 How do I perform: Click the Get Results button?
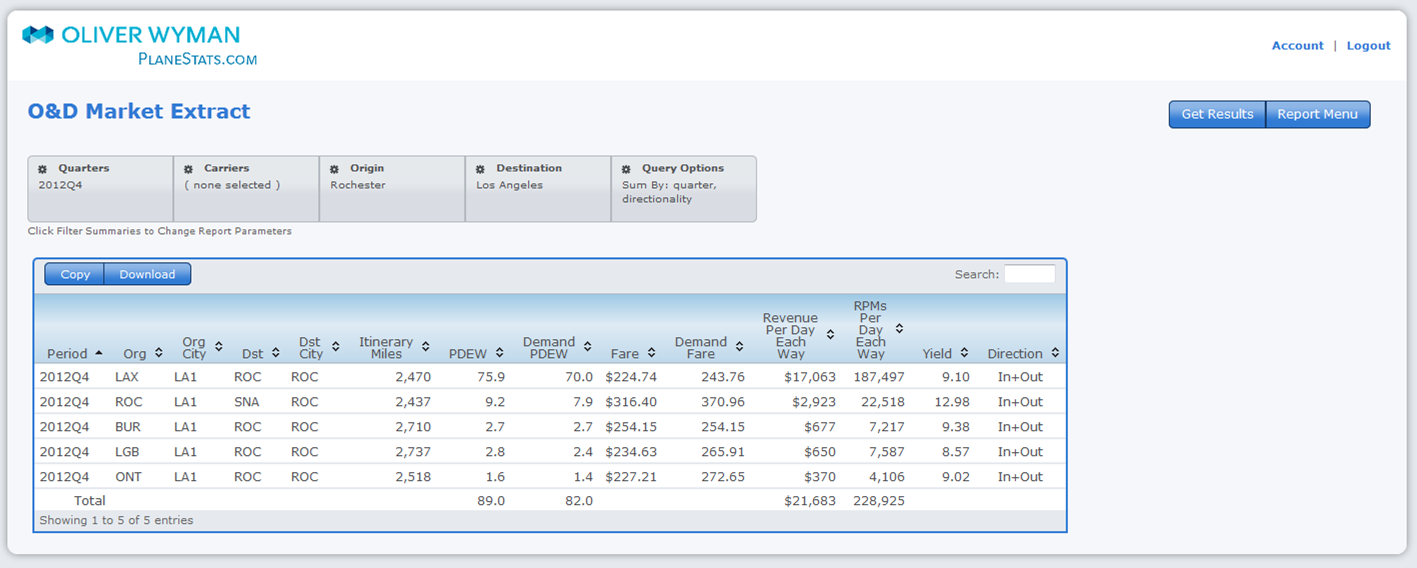click(1217, 114)
